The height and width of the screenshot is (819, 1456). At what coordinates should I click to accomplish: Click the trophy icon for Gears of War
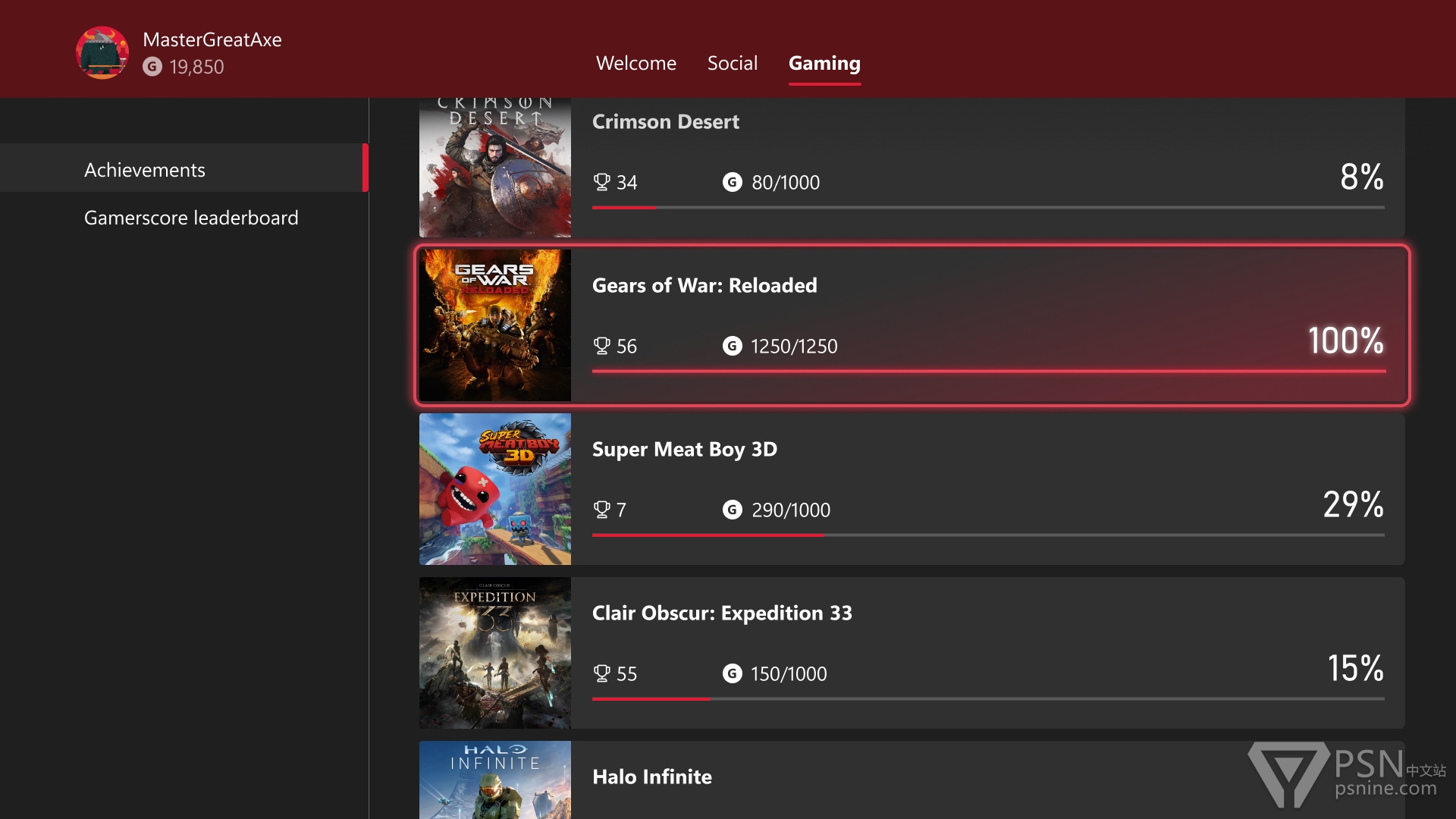(601, 346)
